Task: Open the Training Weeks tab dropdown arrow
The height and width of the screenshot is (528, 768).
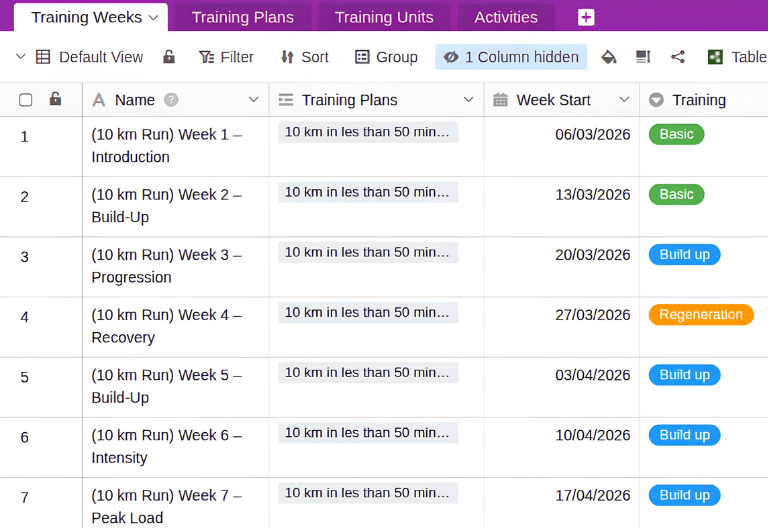Action: coord(153,18)
